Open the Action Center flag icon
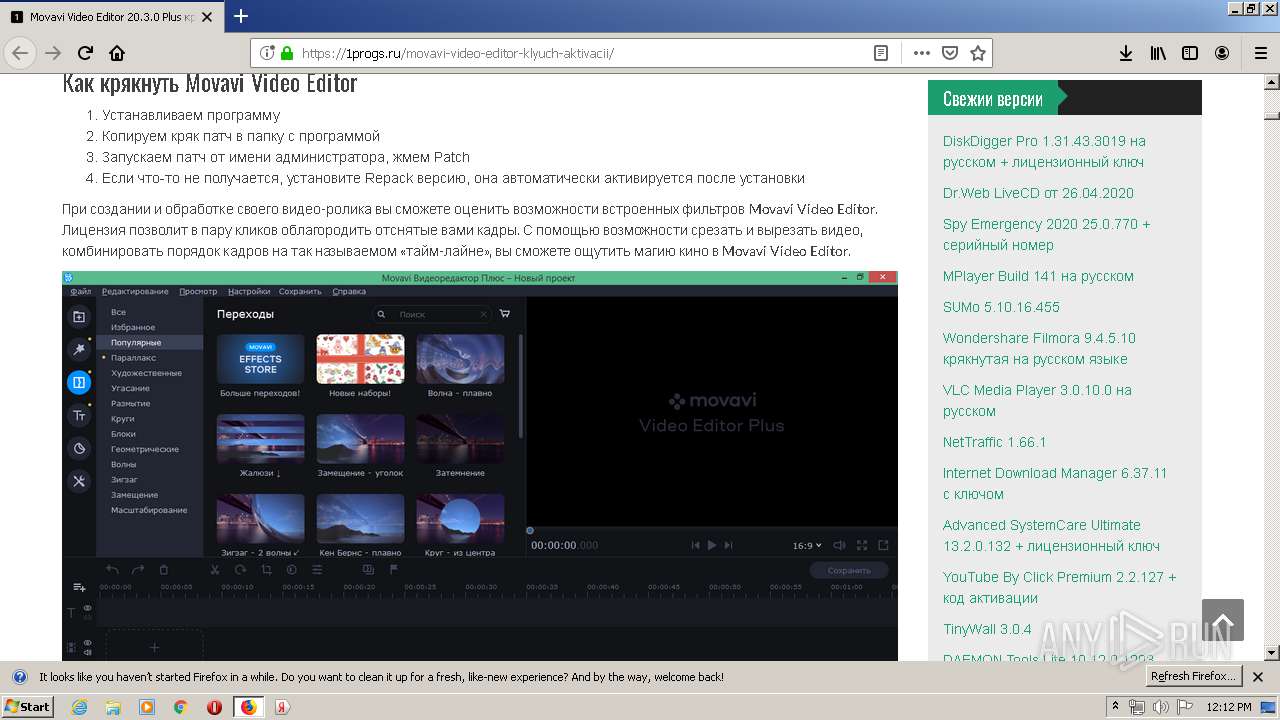 pos(1184,707)
